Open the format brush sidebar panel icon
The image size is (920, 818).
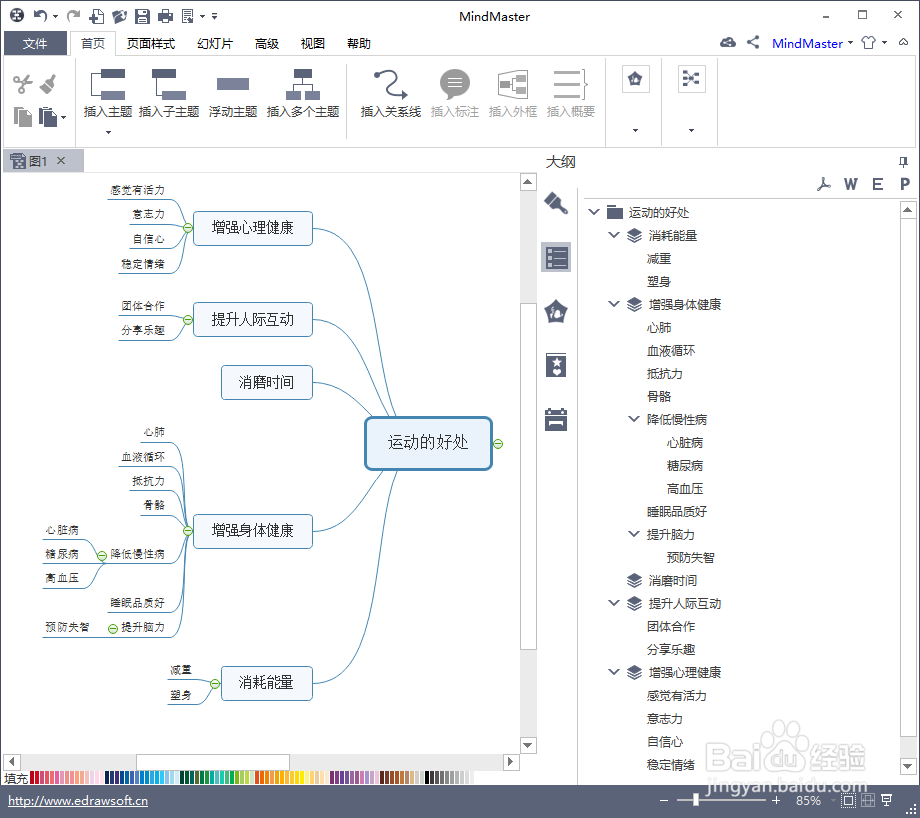(x=556, y=203)
